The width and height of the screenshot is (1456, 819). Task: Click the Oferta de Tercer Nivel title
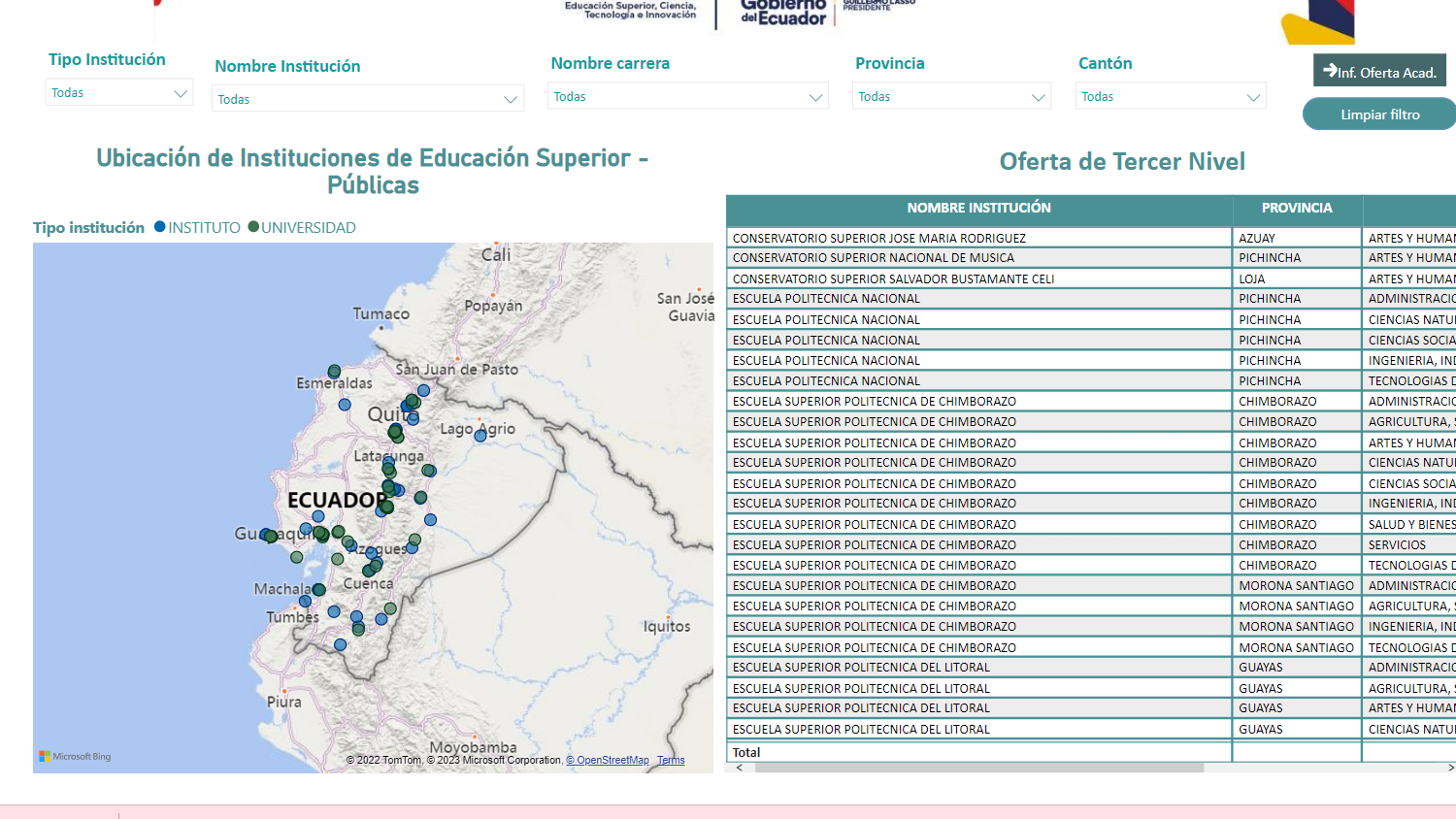(x=1122, y=161)
